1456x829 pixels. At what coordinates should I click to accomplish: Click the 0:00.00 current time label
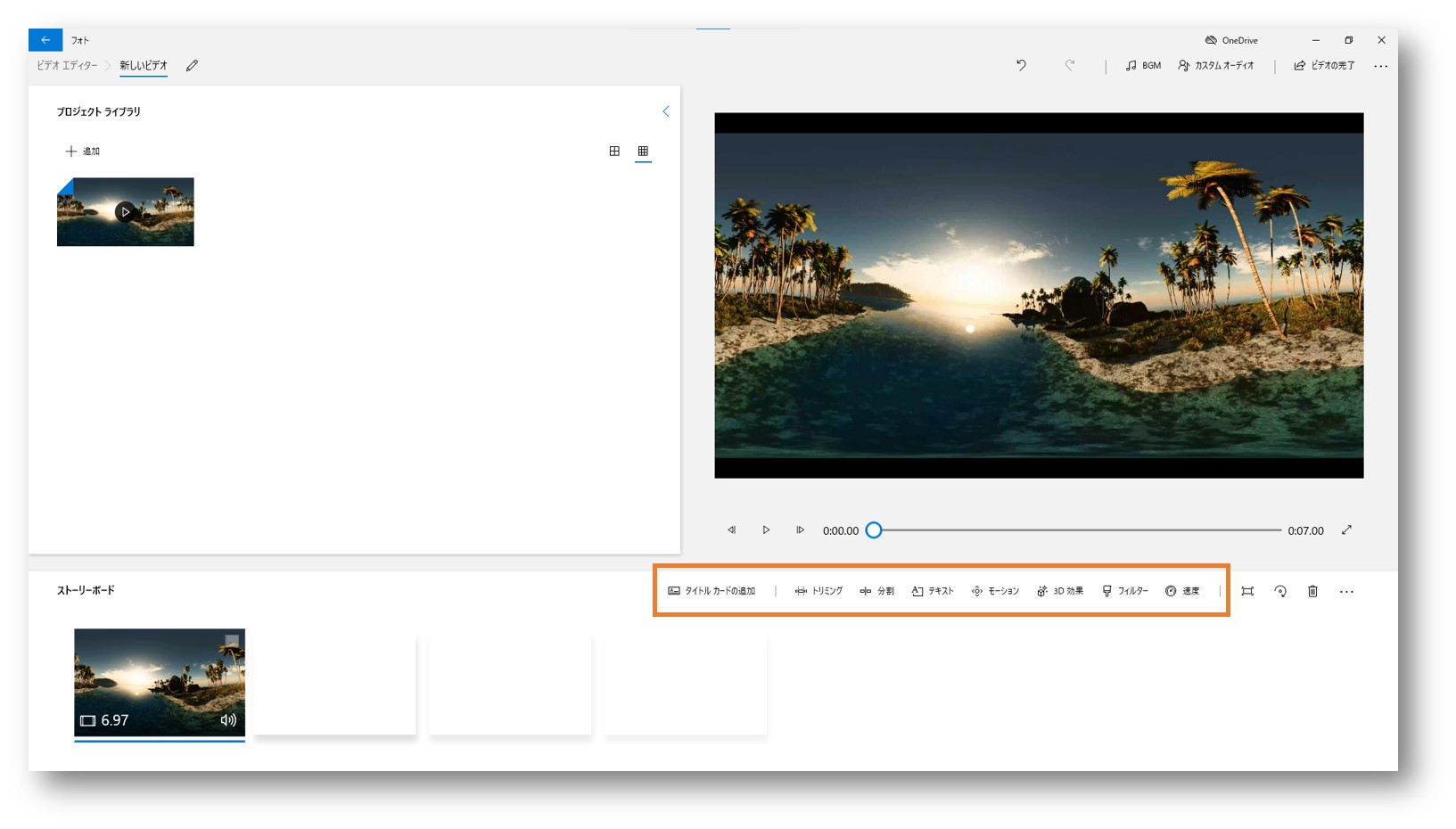[841, 530]
